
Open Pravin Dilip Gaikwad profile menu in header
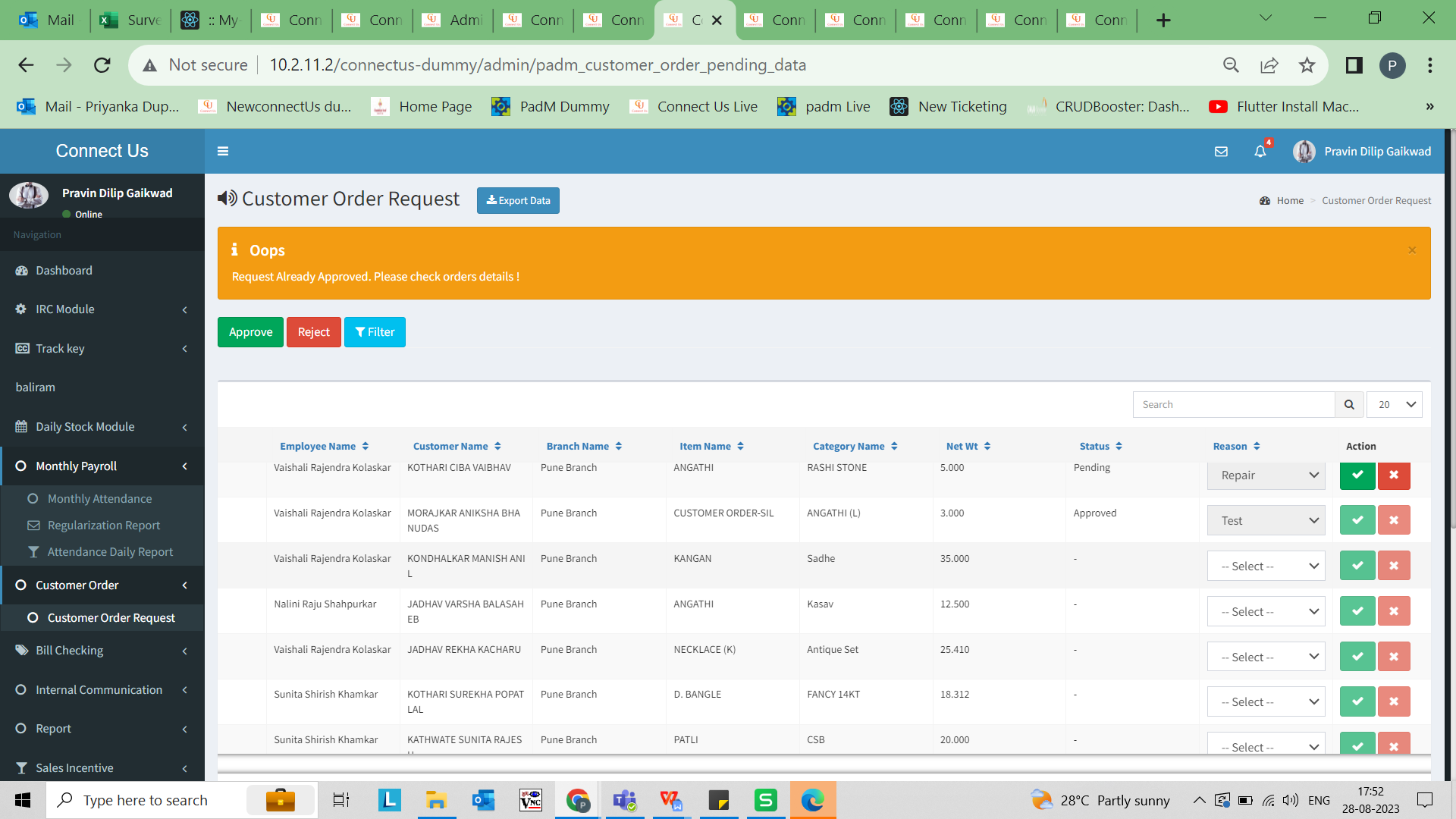pos(1362,152)
